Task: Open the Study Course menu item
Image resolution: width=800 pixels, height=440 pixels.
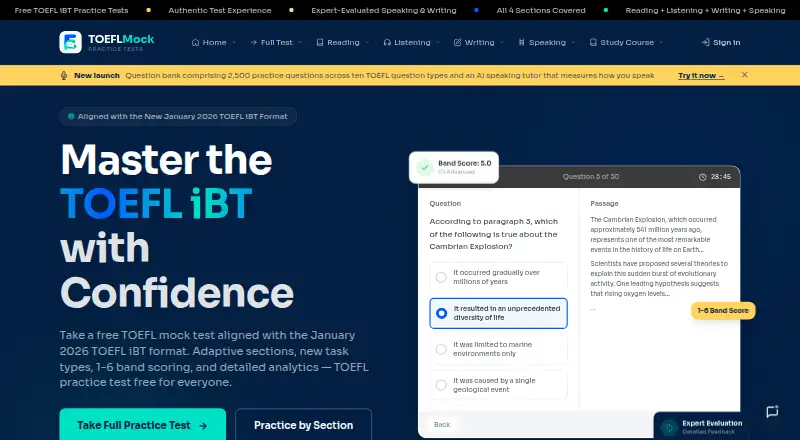Action: coord(627,42)
